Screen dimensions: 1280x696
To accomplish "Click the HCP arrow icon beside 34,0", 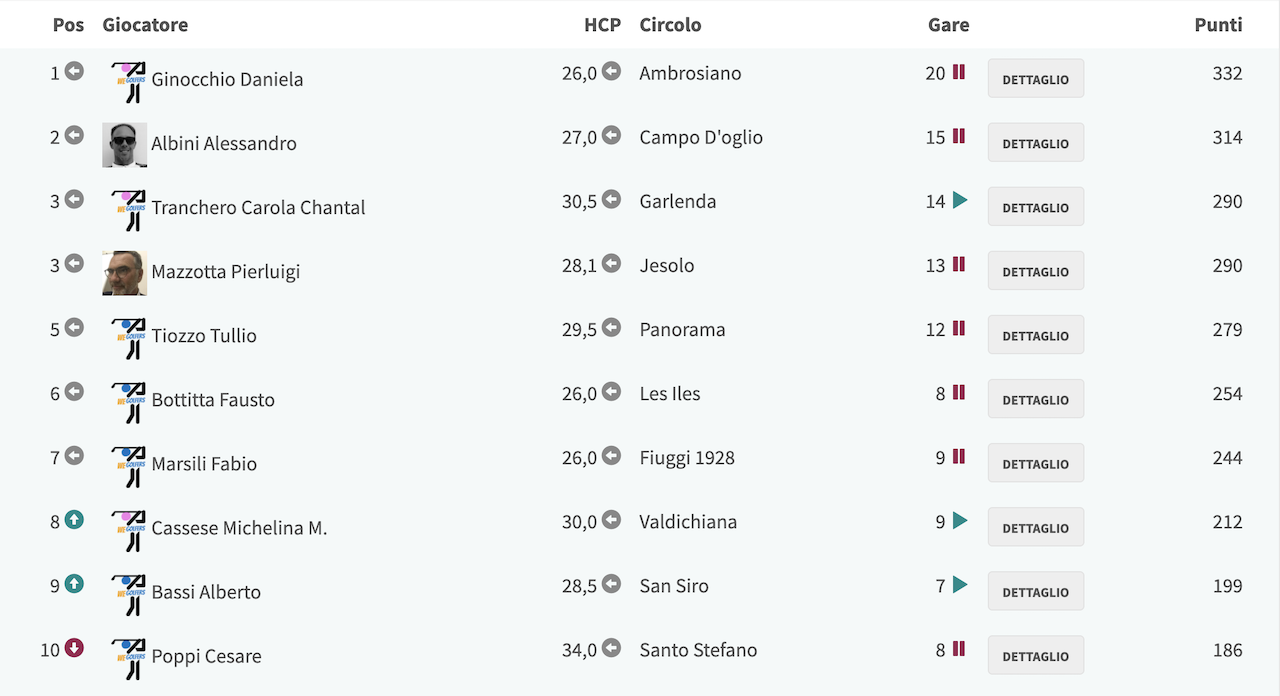I will [x=611, y=647].
